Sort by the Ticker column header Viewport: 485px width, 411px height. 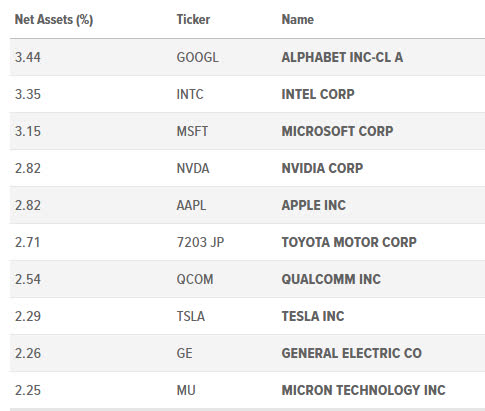[193, 20]
